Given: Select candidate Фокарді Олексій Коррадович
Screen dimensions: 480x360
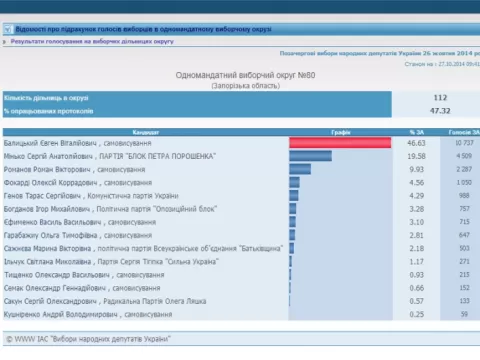Looking at the screenshot, I should pos(50,183).
